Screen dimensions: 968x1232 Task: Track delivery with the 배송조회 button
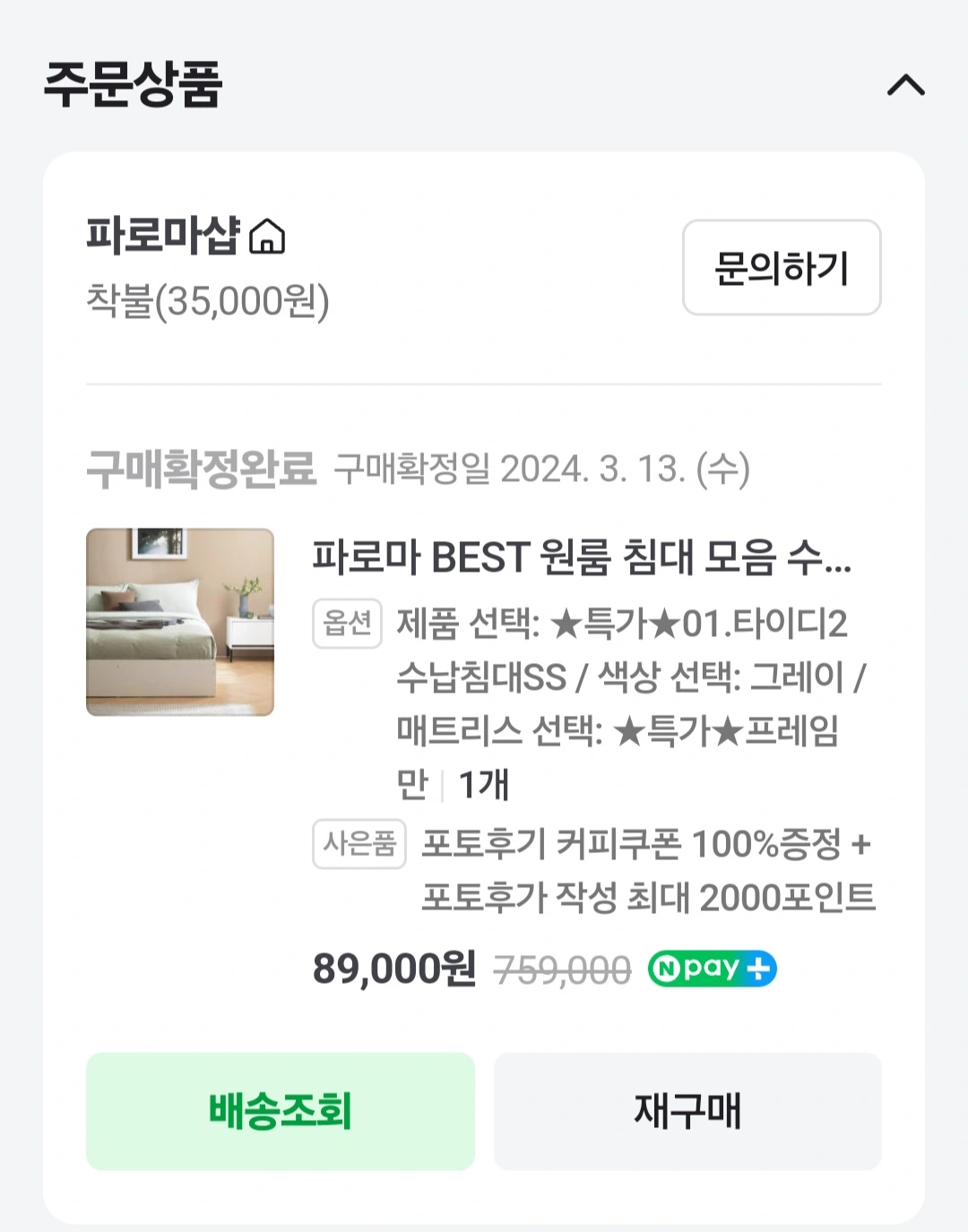(x=280, y=1111)
